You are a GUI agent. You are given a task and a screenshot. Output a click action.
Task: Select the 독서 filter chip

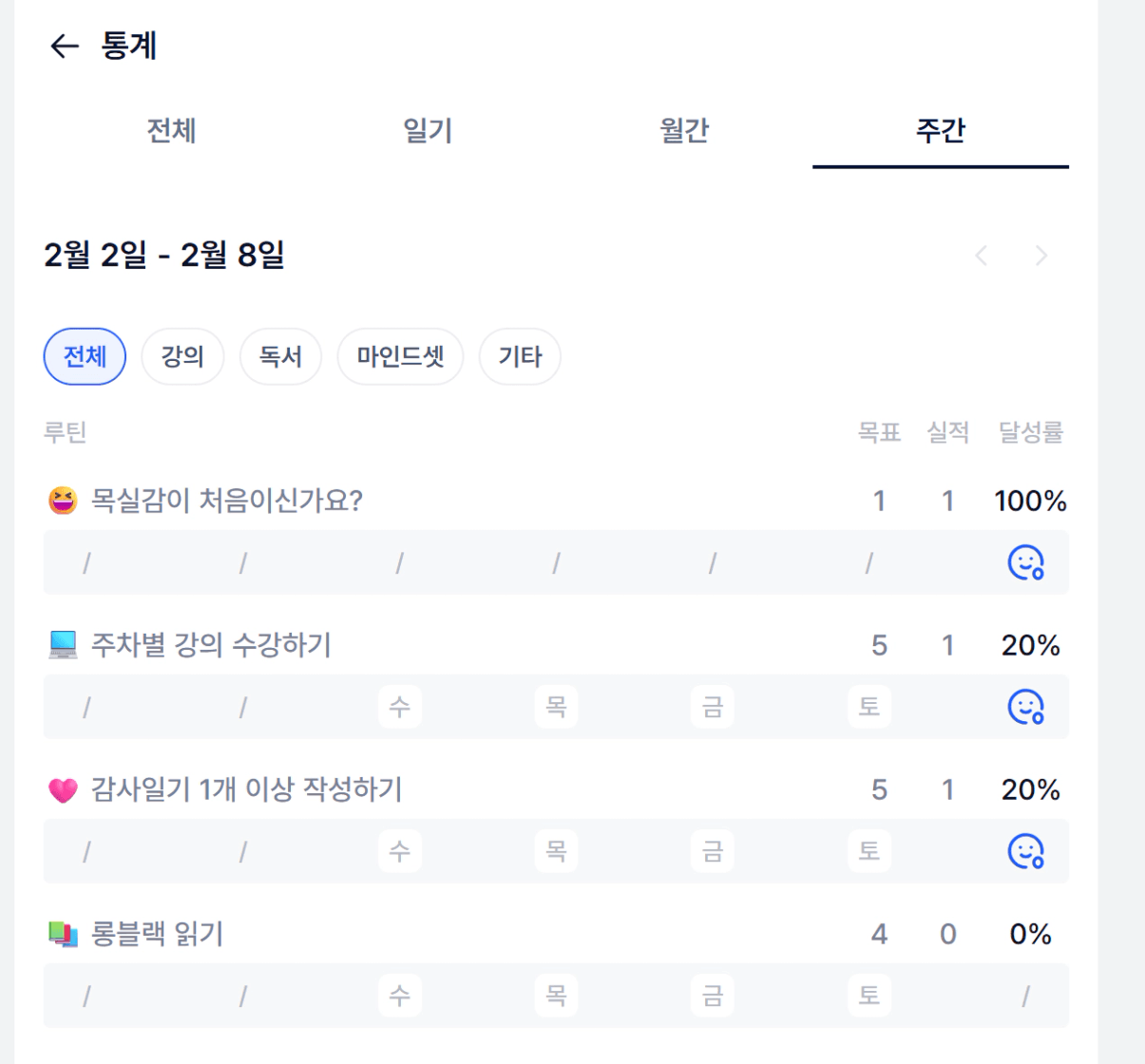pyautogui.click(x=280, y=356)
